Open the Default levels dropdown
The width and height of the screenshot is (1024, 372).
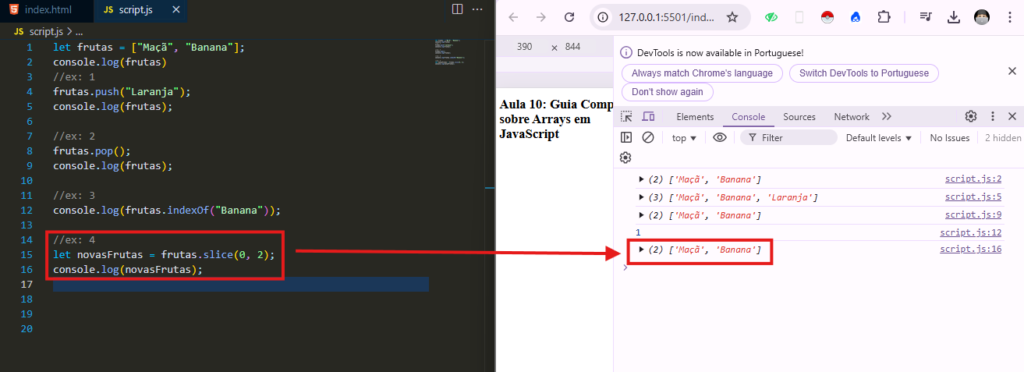878,138
